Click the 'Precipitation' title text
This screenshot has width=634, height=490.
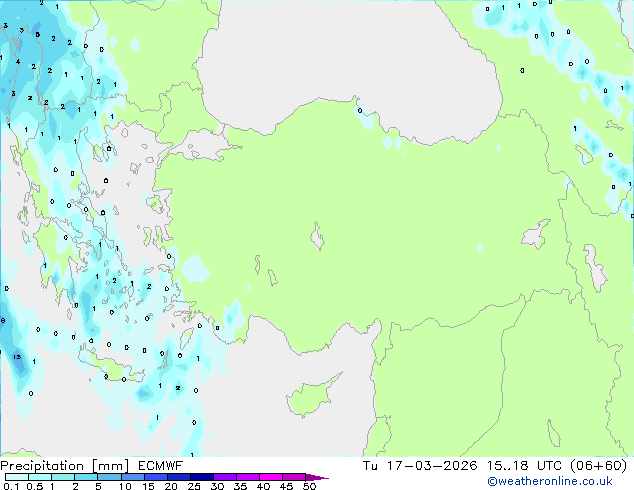coord(42,466)
